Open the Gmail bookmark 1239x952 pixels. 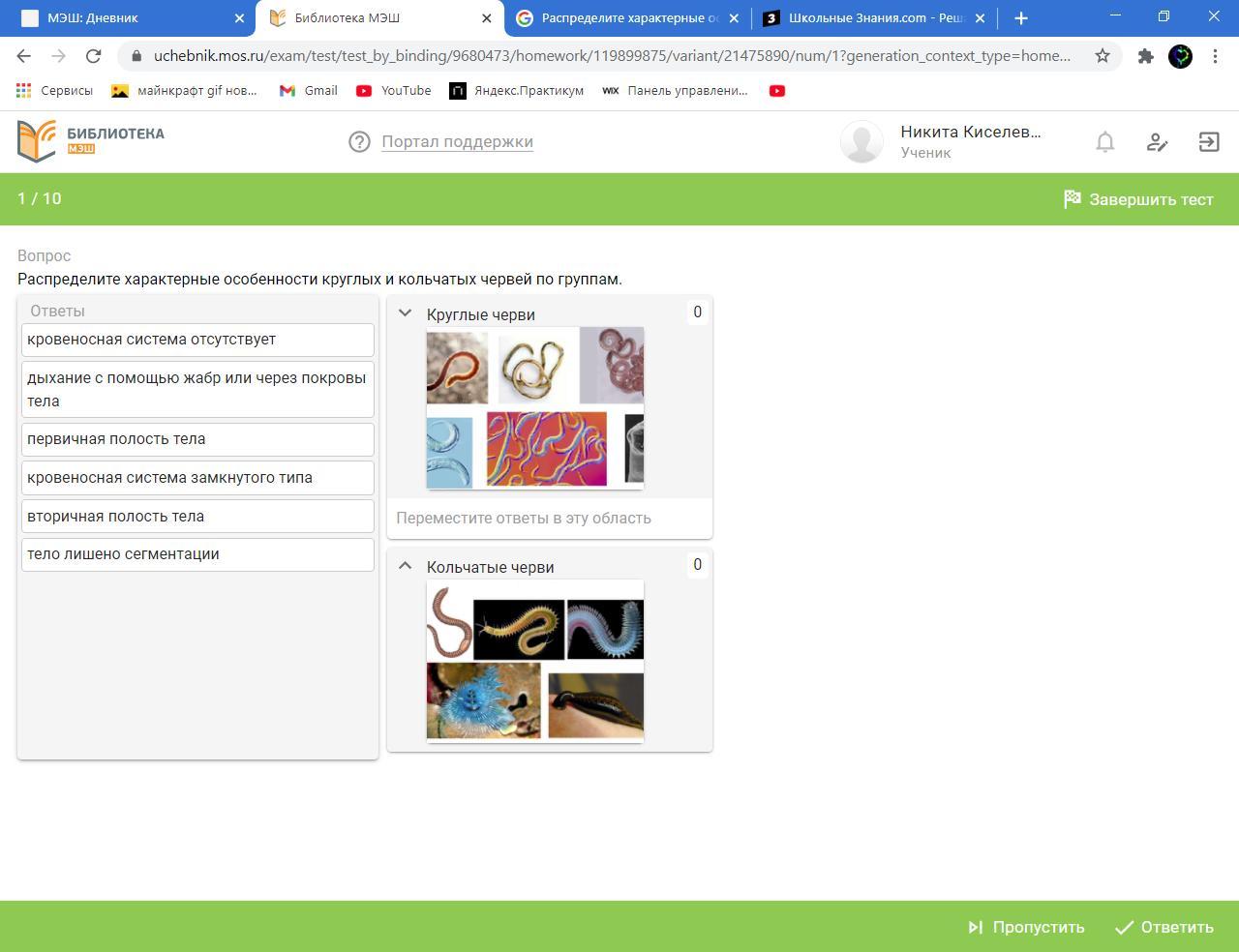pos(308,91)
